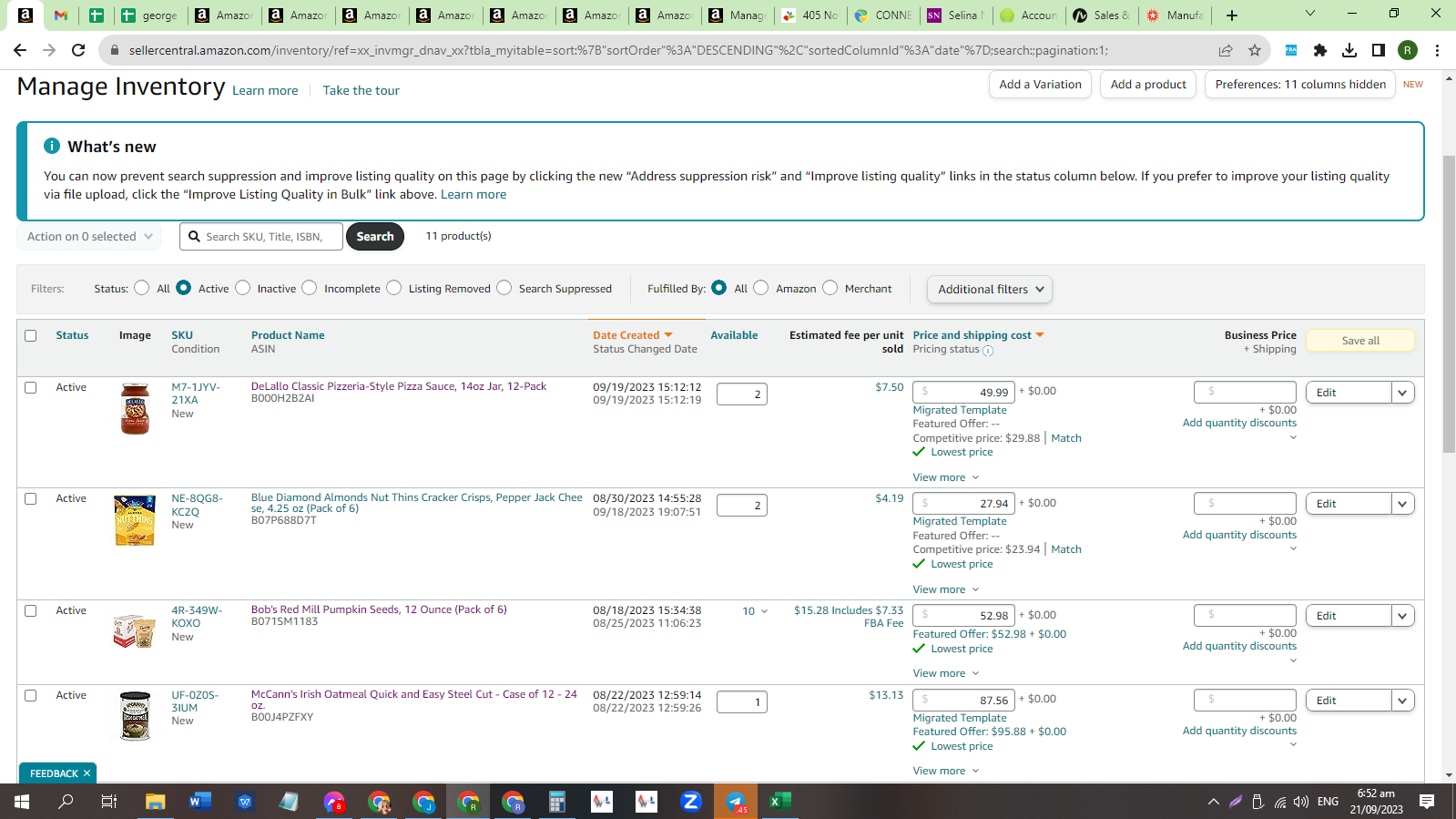Expand 'View more' for Blue Diamond Nut Thins
The width and height of the screenshot is (1456, 819).
(x=946, y=589)
